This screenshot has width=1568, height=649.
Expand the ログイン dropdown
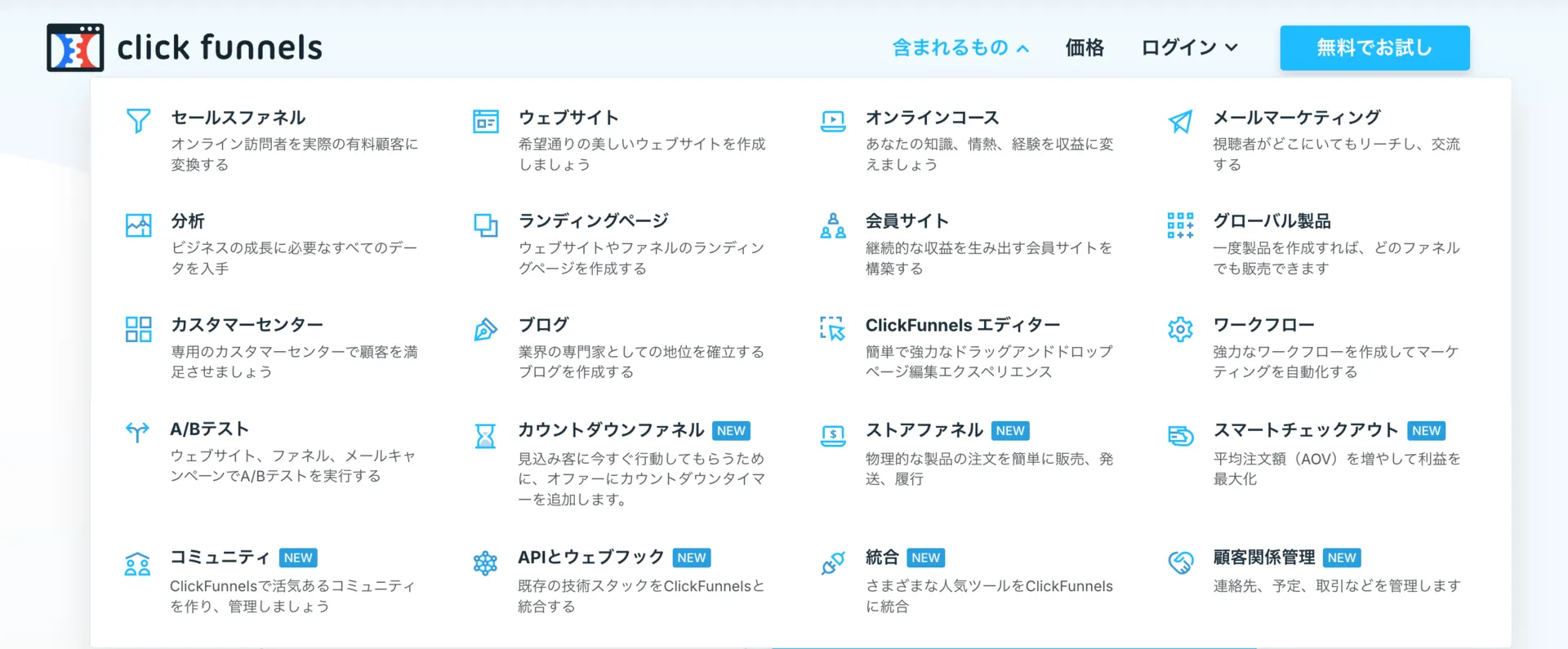(1188, 48)
